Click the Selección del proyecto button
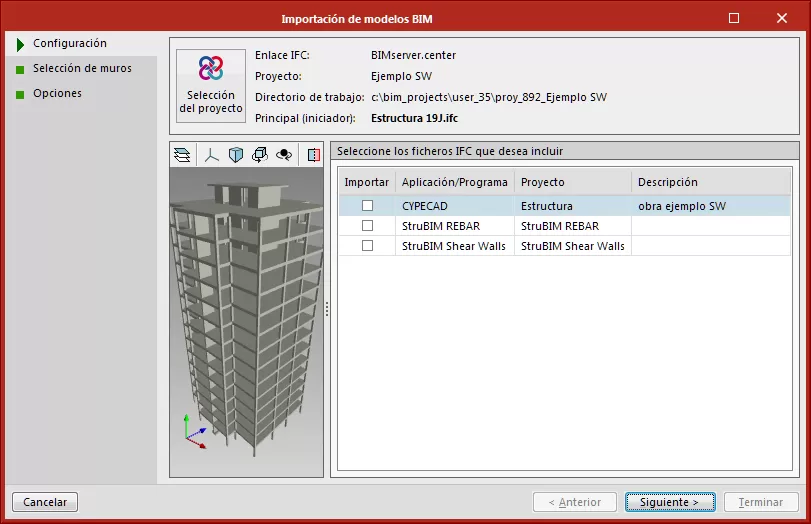811x524 pixels. 211,86
